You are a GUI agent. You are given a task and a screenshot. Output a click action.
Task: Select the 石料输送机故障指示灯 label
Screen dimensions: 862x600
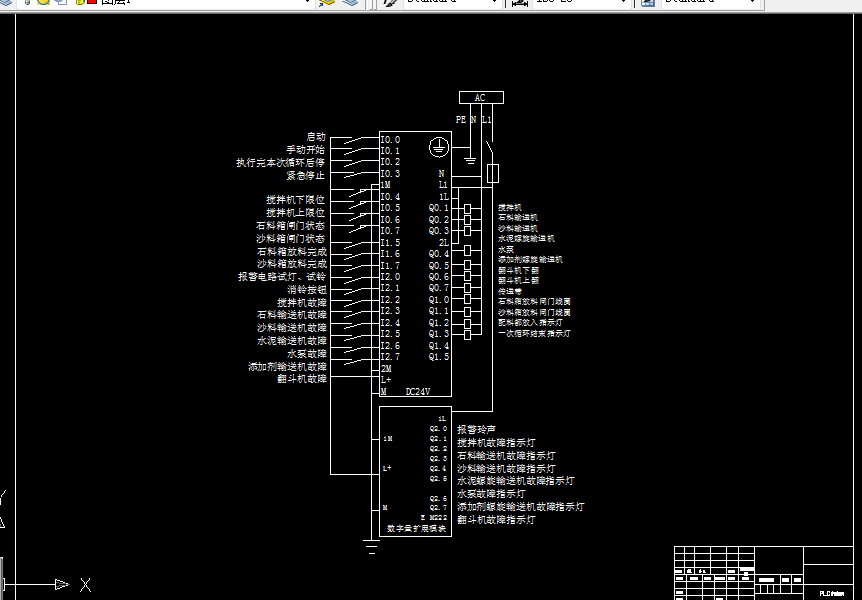click(x=506, y=456)
